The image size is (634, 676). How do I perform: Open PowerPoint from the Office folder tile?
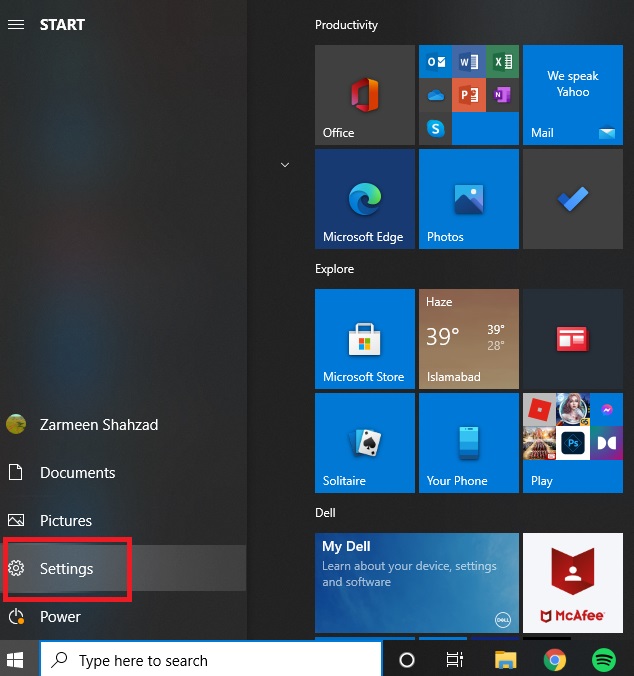469,95
